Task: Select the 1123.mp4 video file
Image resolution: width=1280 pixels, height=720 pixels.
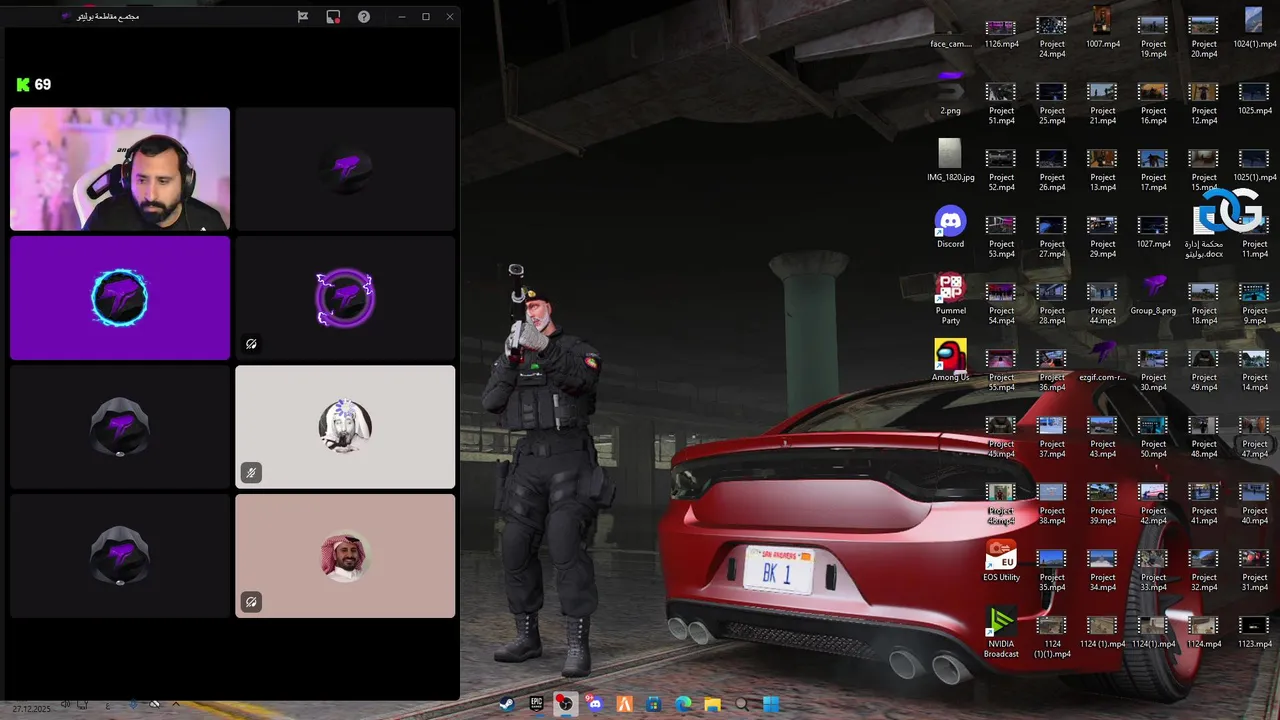Action: (1253, 633)
